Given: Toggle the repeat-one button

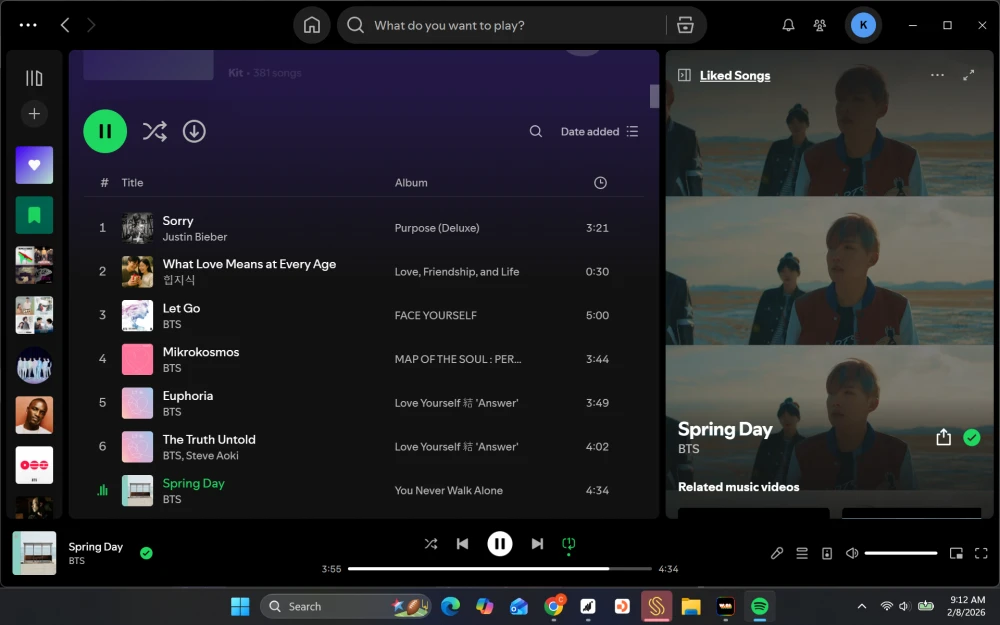Looking at the screenshot, I should 568,543.
